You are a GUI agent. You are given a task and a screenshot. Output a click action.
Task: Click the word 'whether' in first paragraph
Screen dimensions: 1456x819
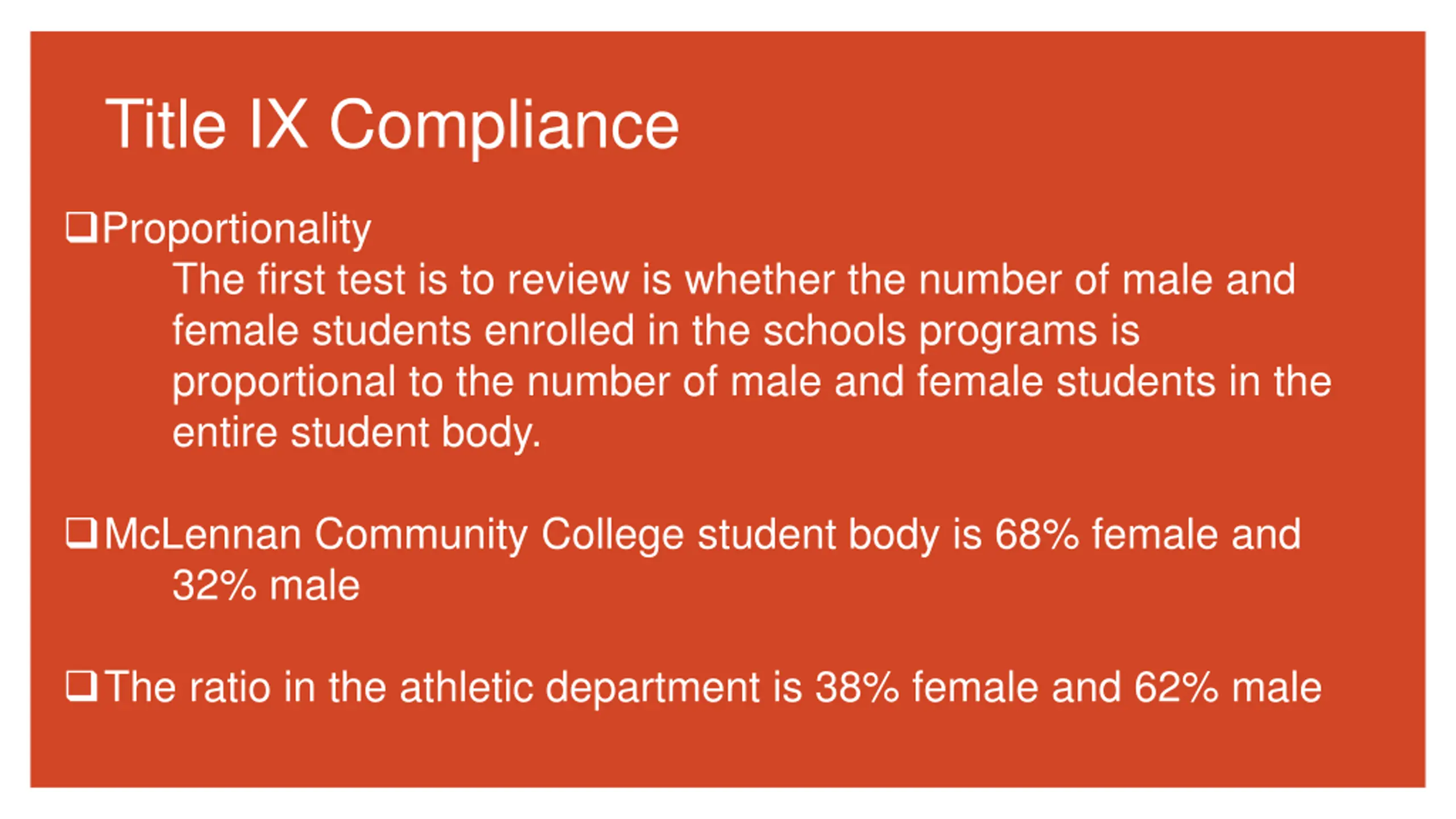(759, 279)
